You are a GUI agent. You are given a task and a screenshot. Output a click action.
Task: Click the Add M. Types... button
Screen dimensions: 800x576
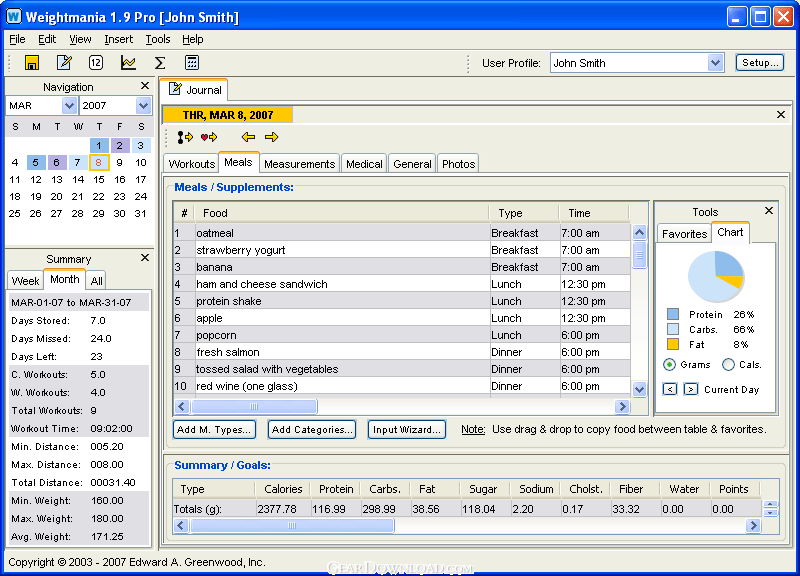214,430
